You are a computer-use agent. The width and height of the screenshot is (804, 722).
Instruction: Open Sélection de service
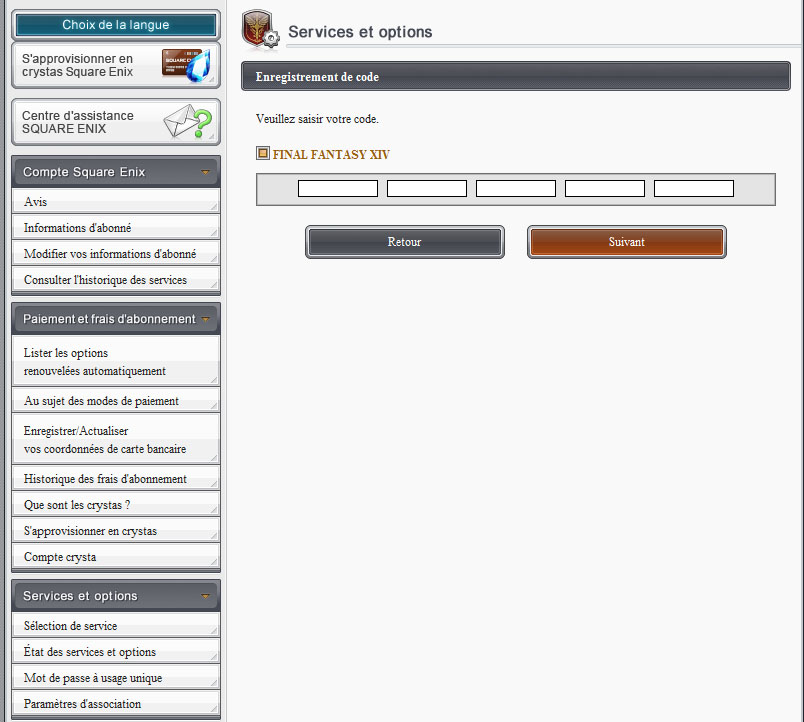tap(116, 626)
